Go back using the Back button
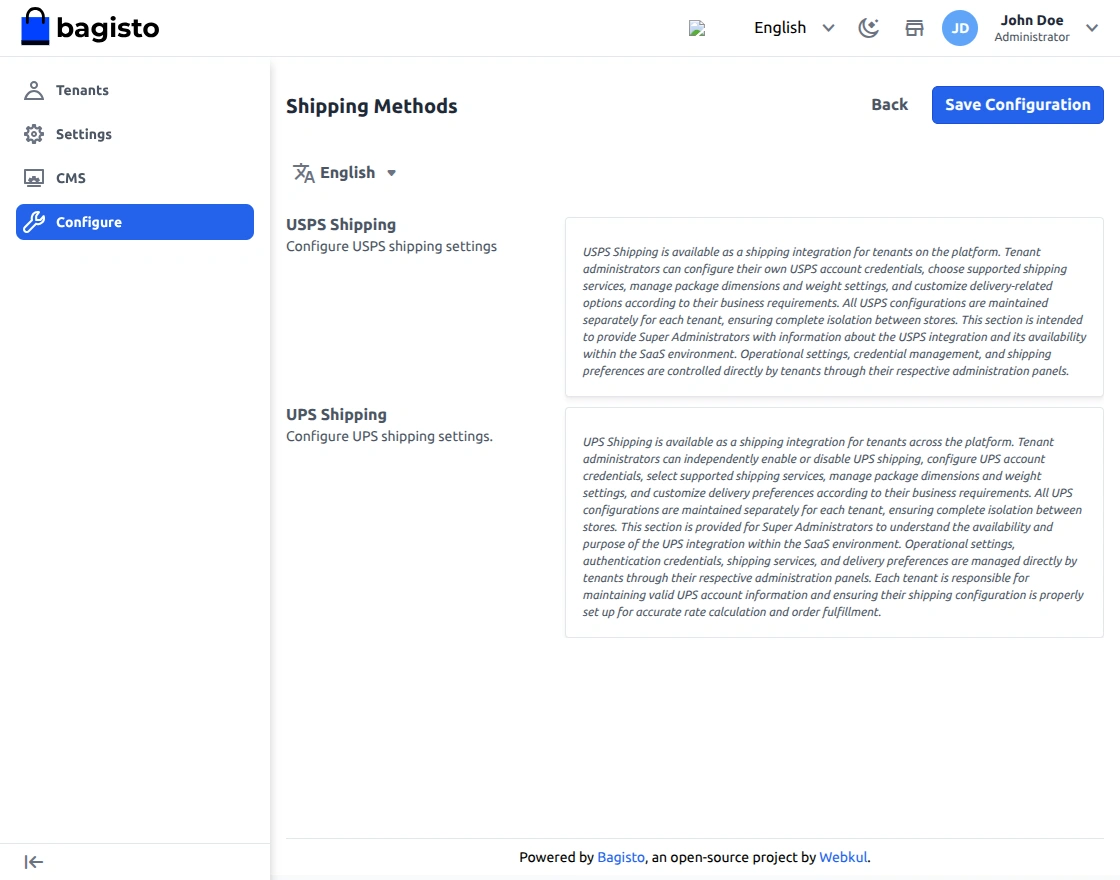Screen dimensions: 1120x880 pos(889,105)
